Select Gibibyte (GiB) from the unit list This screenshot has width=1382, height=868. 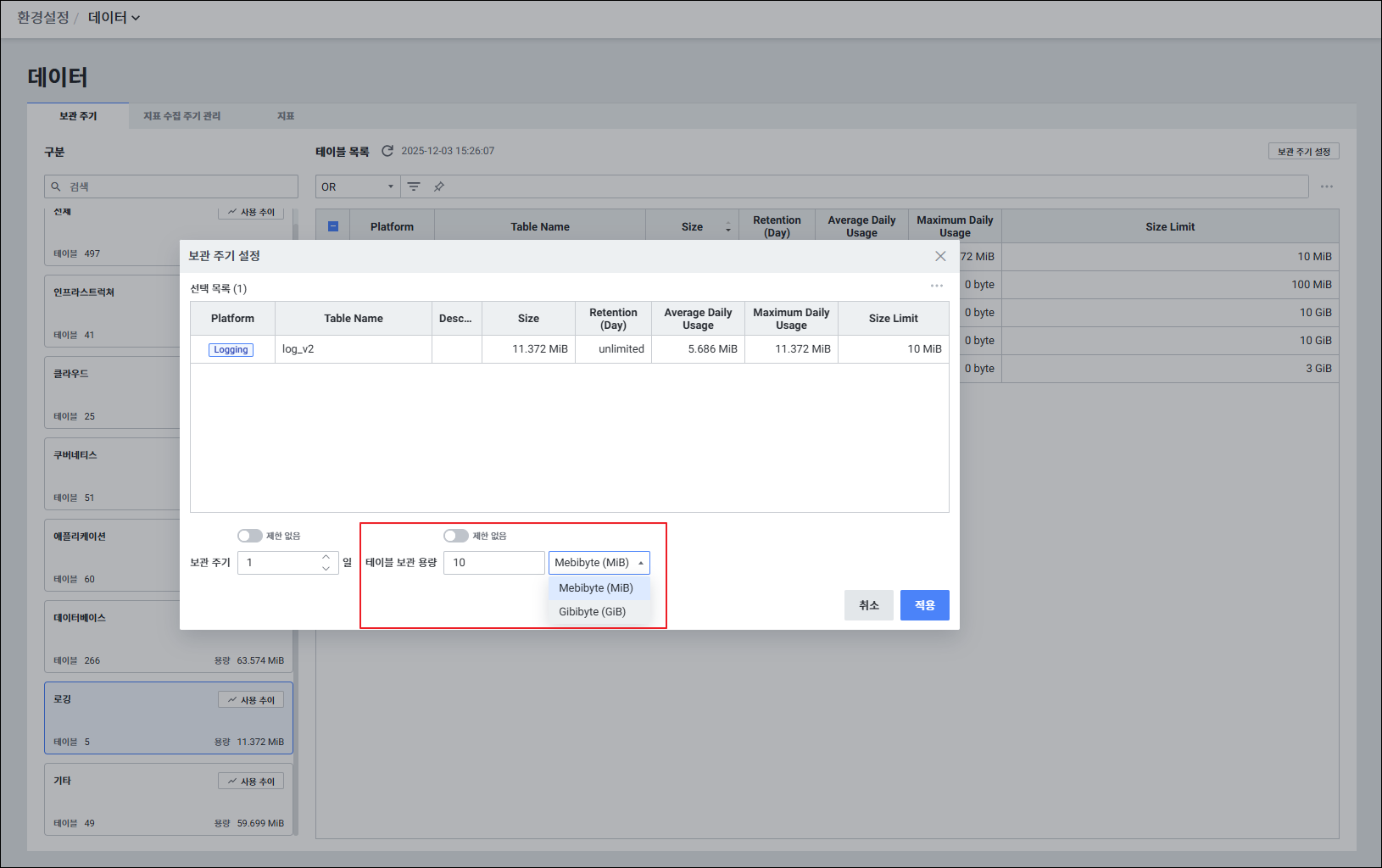tap(592, 612)
